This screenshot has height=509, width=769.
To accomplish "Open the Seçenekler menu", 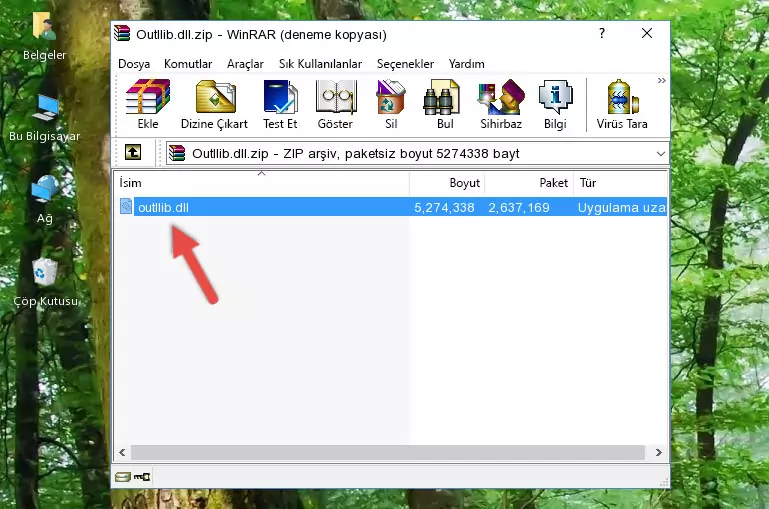I will tap(405, 64).
